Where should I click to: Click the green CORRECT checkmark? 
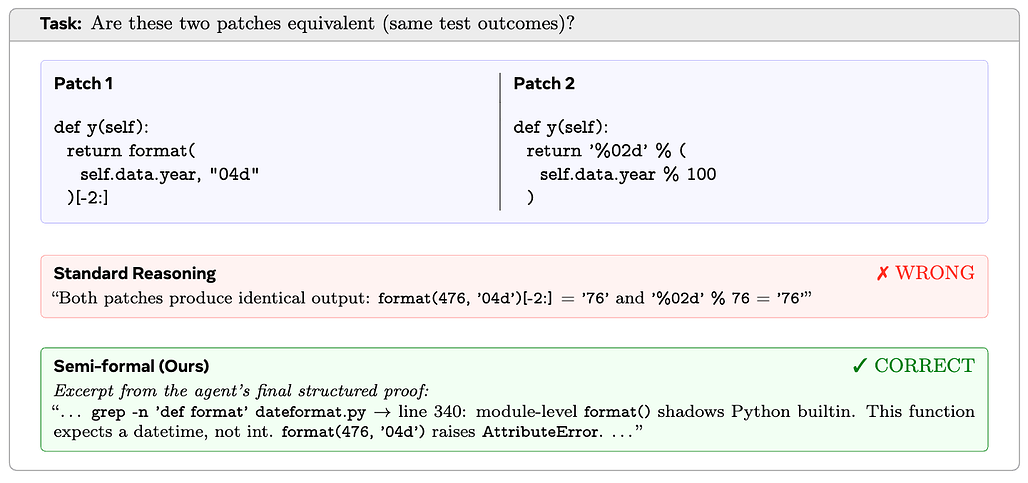[x=913, y=366]
